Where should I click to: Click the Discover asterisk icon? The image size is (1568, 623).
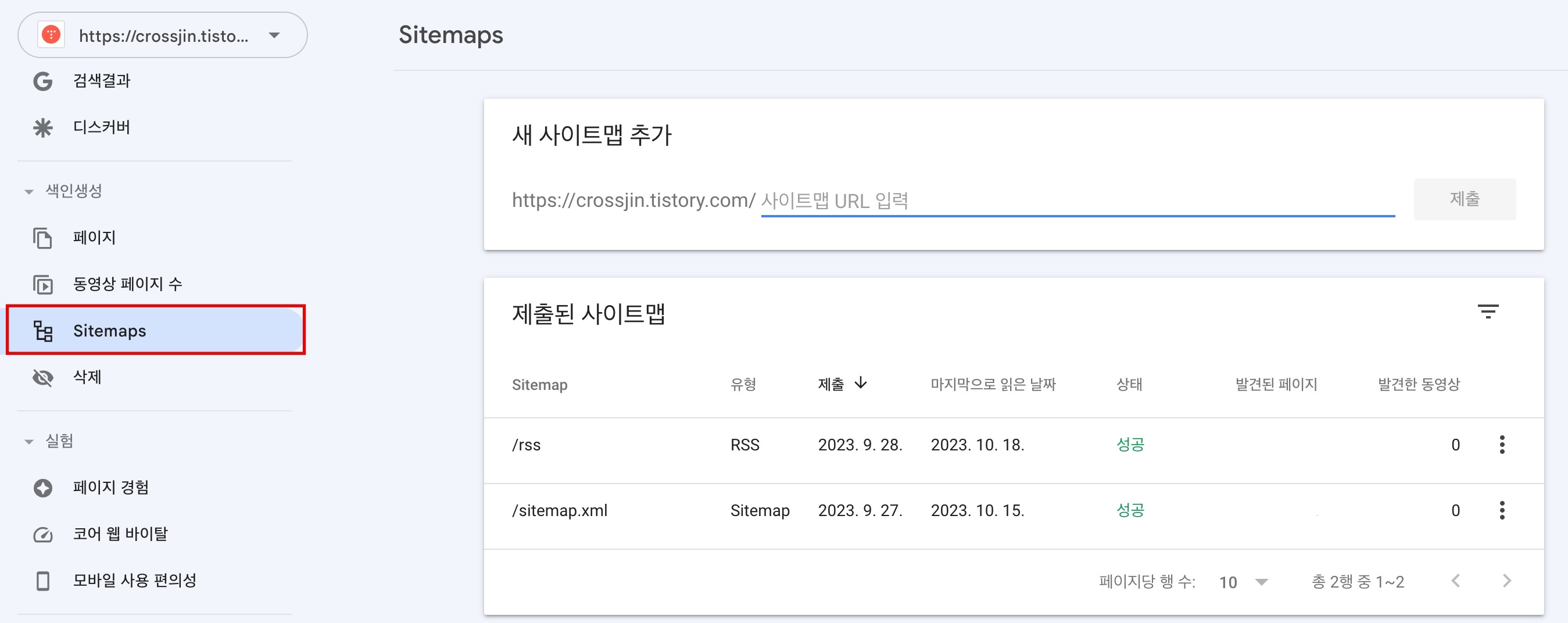(42, 127)
